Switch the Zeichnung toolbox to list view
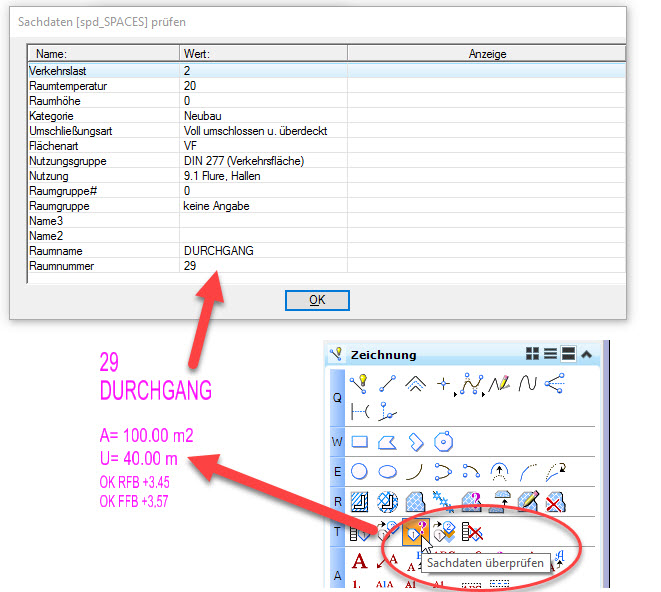 coord(550,354)
